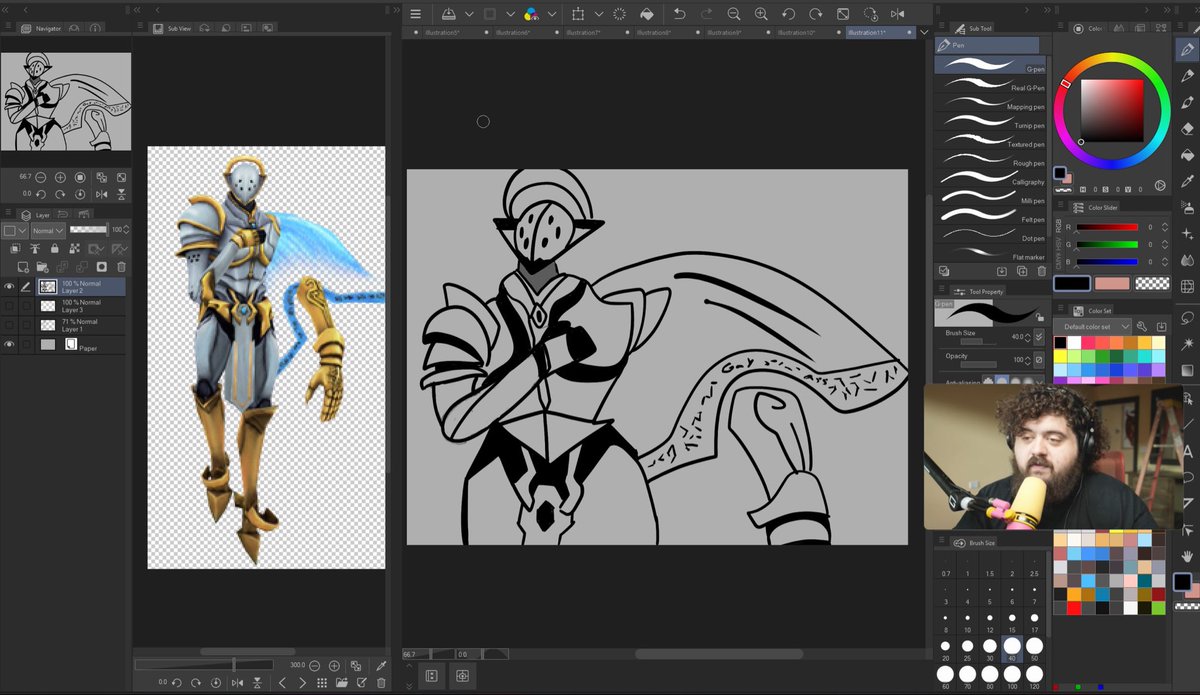Select the transparent color swatch
Viewport: 1200px width, 695px height.
[1154, 283]
